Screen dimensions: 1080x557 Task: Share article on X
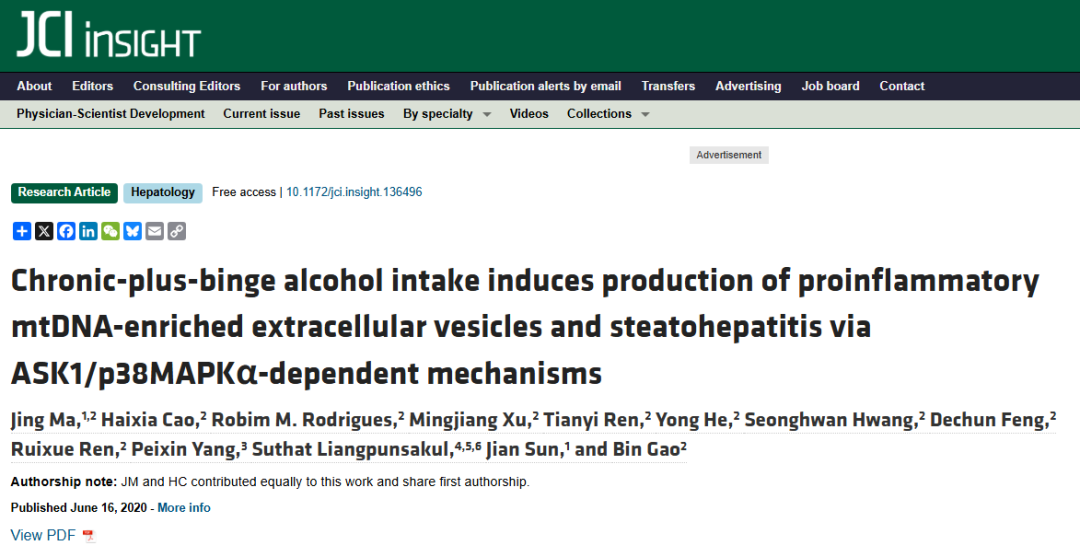pos(44,231)
